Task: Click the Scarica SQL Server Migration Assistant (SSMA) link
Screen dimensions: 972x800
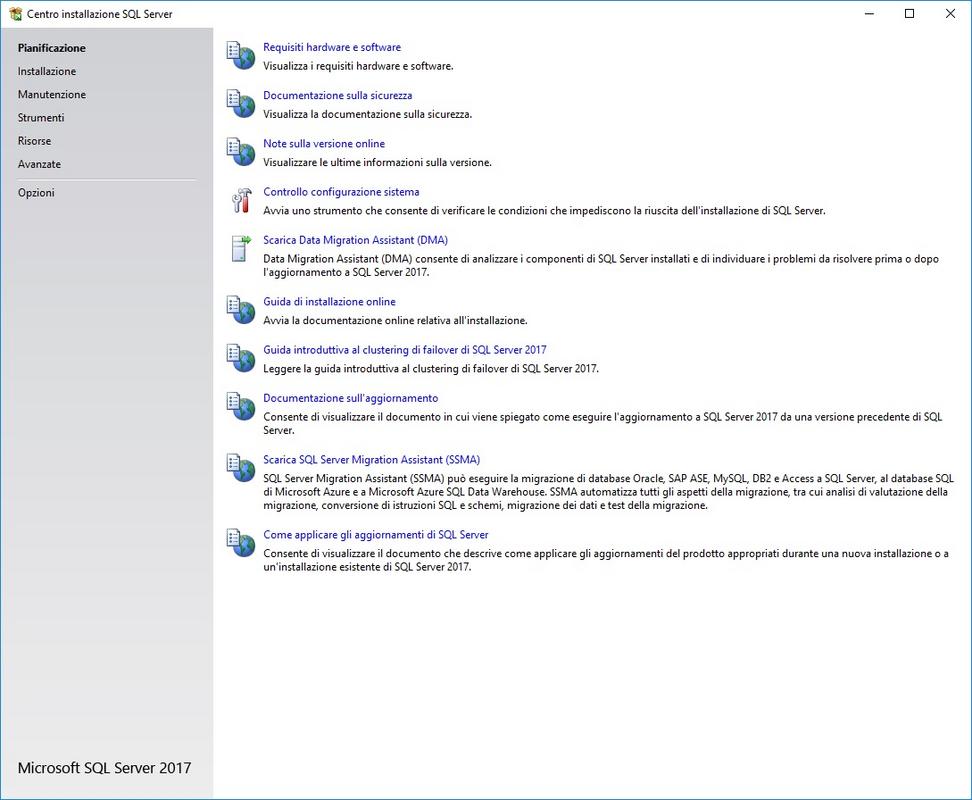Action: (x=371, y=460)
